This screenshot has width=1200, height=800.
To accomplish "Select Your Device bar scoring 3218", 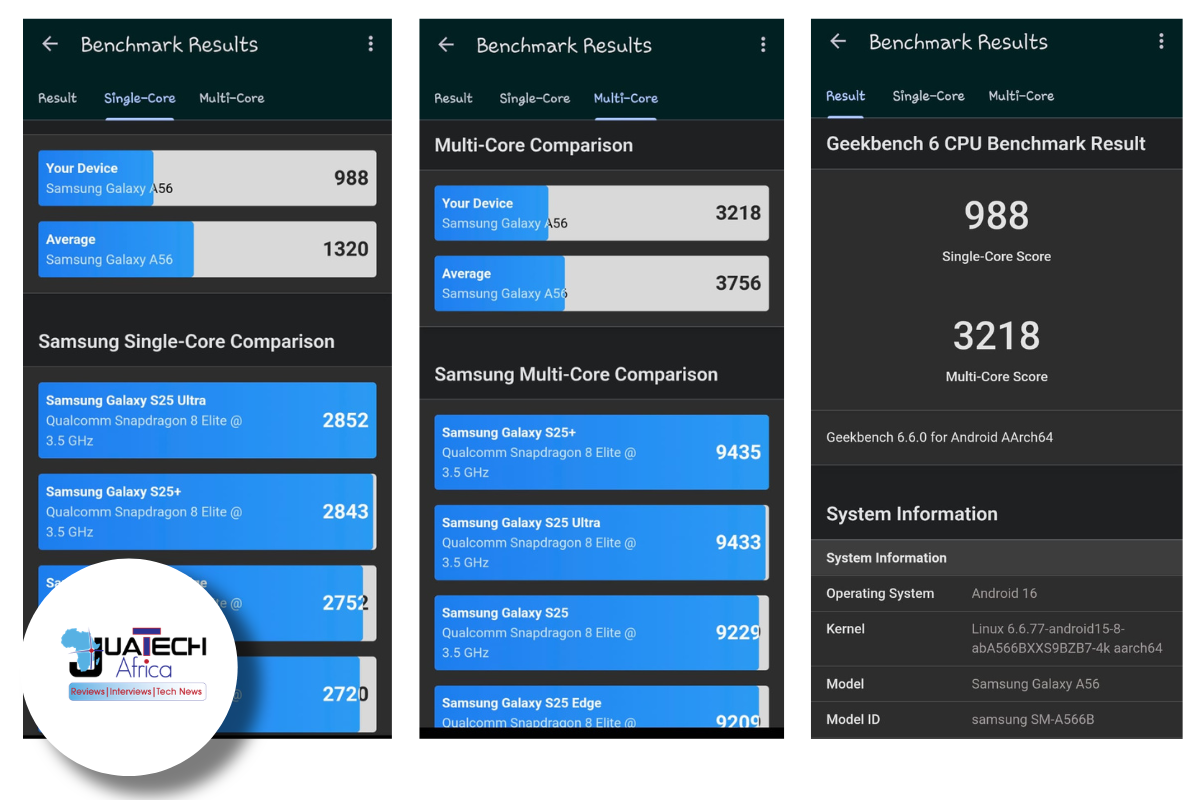I will [601, 213].
